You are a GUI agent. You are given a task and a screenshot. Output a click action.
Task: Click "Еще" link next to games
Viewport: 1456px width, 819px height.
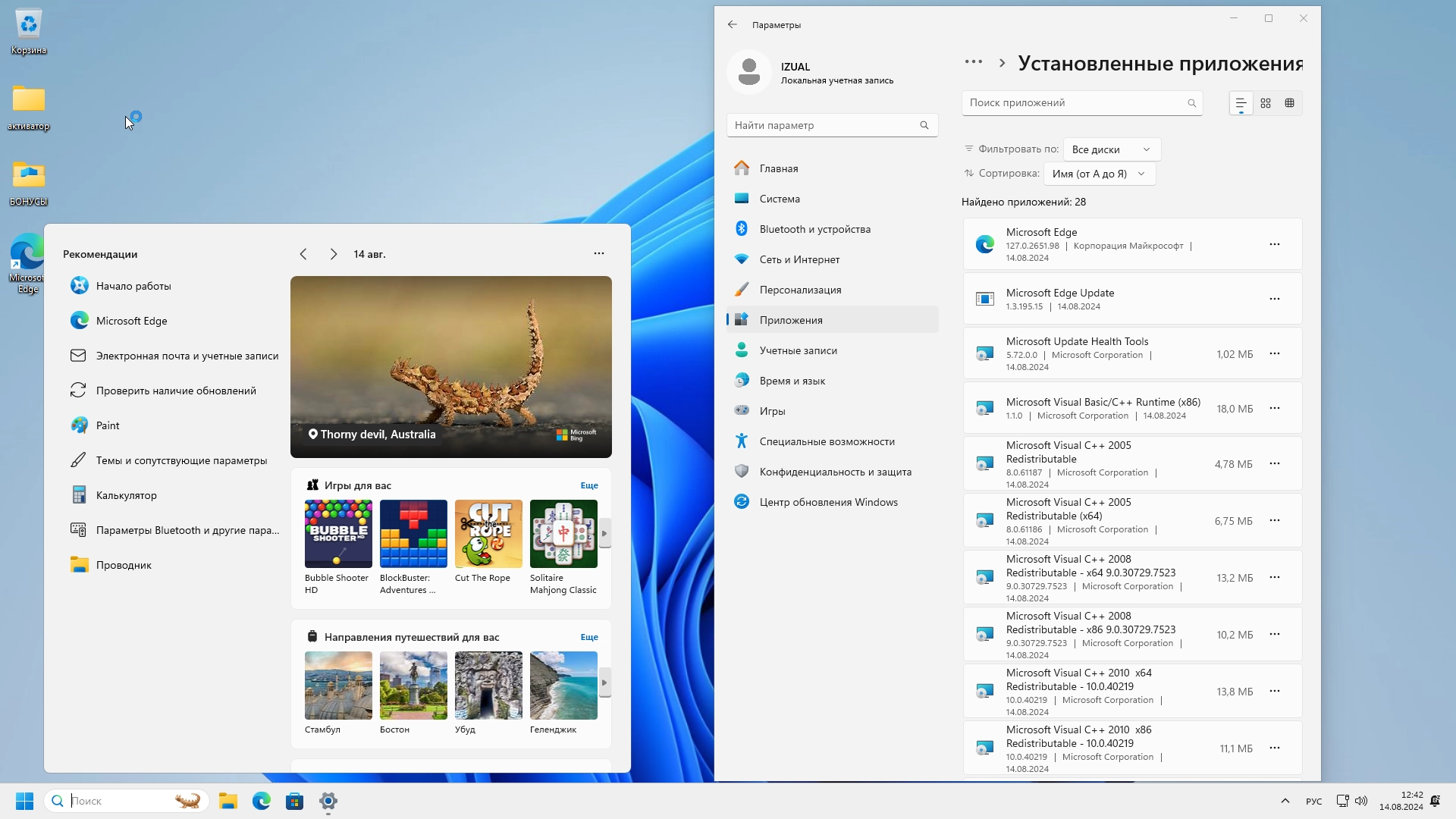tap(589, 485)
